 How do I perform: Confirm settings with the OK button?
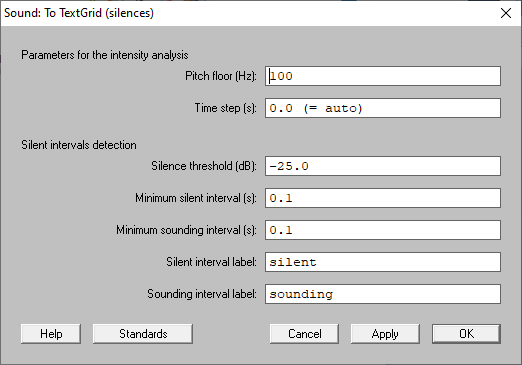[x=466, y=334]
